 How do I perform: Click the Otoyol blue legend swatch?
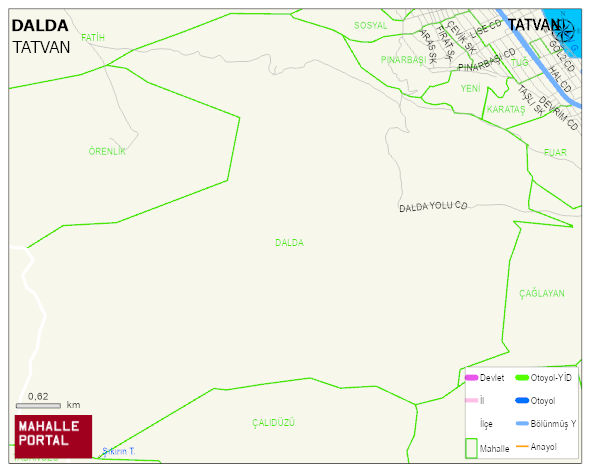(x=522, y=400)
